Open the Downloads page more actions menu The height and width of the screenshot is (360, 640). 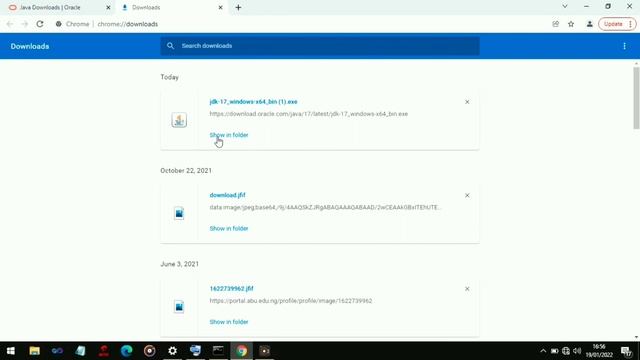click(x=624, y=46)
